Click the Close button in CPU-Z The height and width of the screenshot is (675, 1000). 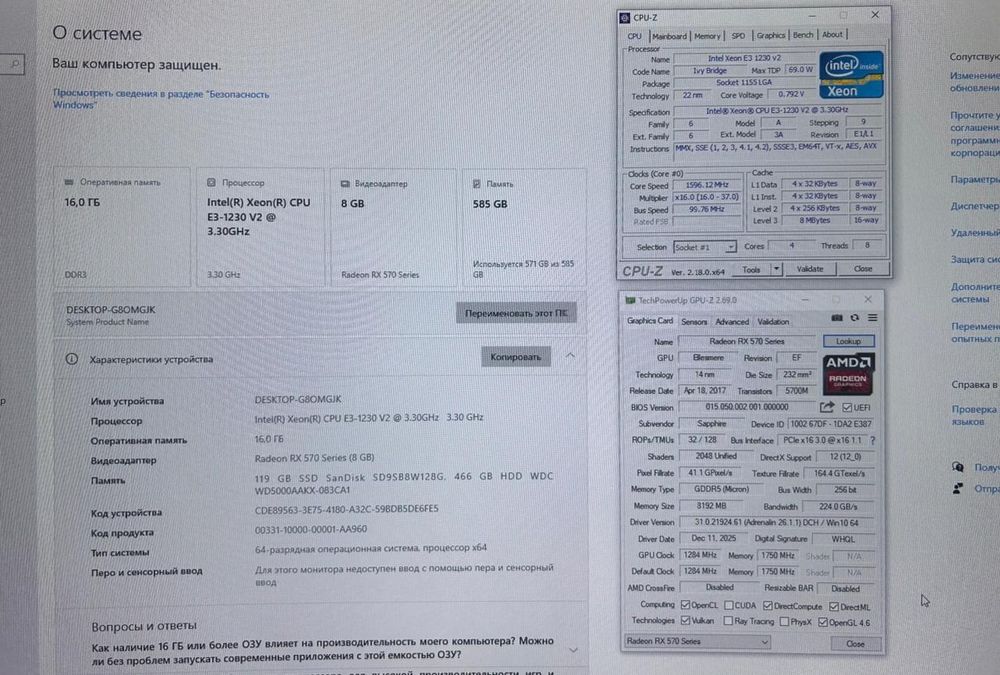(x=863, y=269)
